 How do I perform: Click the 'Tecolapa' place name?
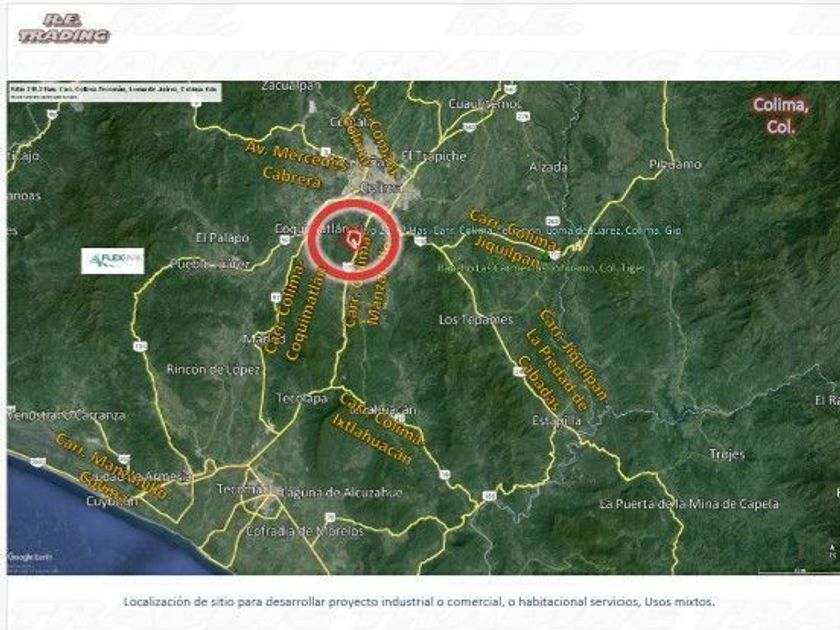(302, 399)
